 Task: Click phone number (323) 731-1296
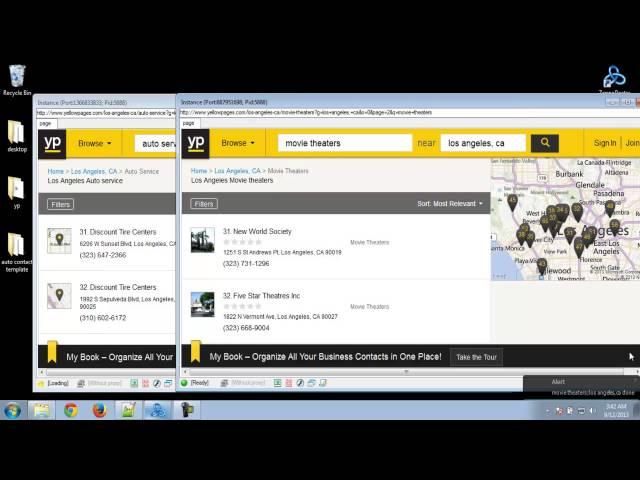246,264
